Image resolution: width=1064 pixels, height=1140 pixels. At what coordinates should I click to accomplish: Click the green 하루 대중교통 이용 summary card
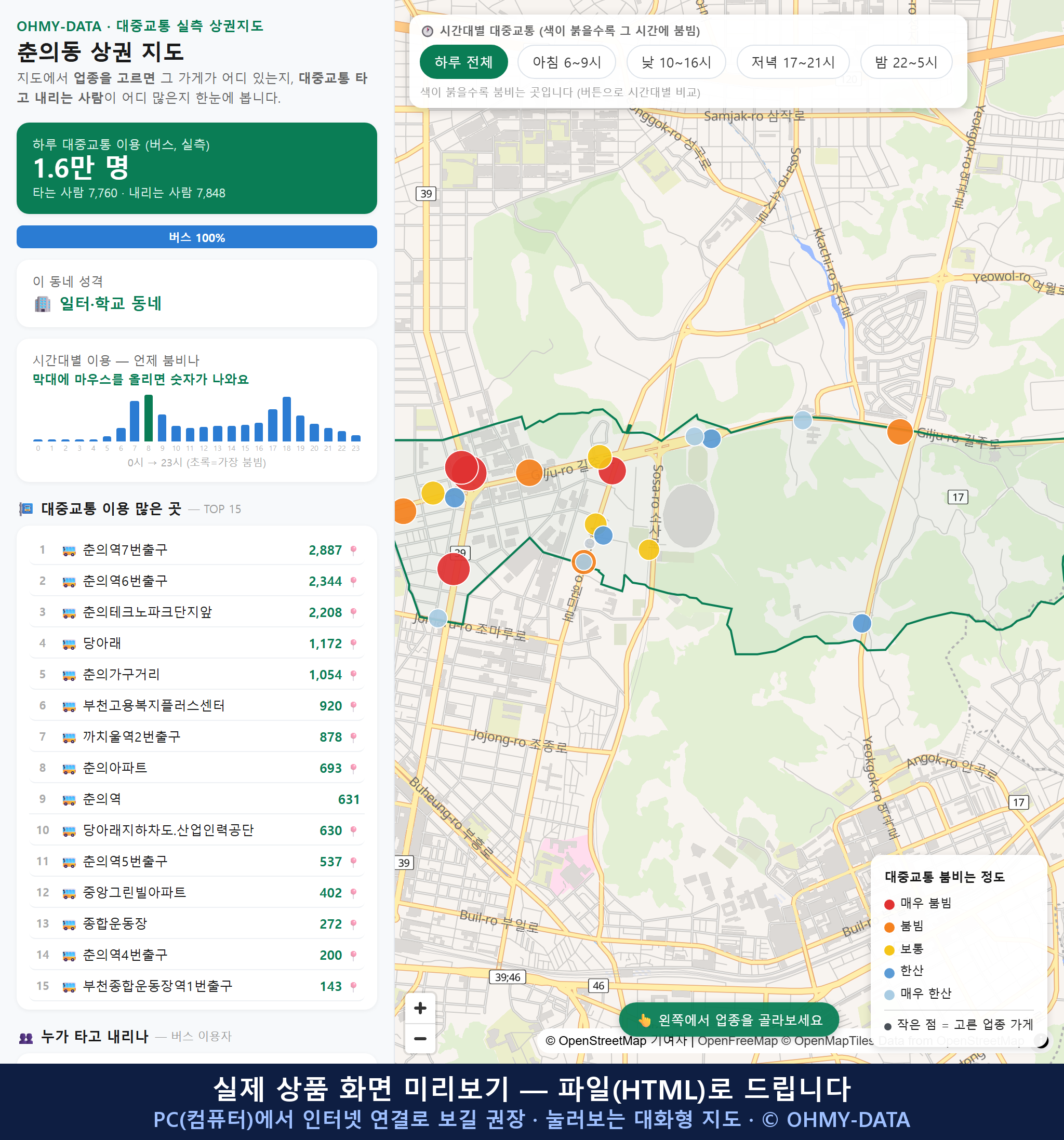tap(197, 168)
